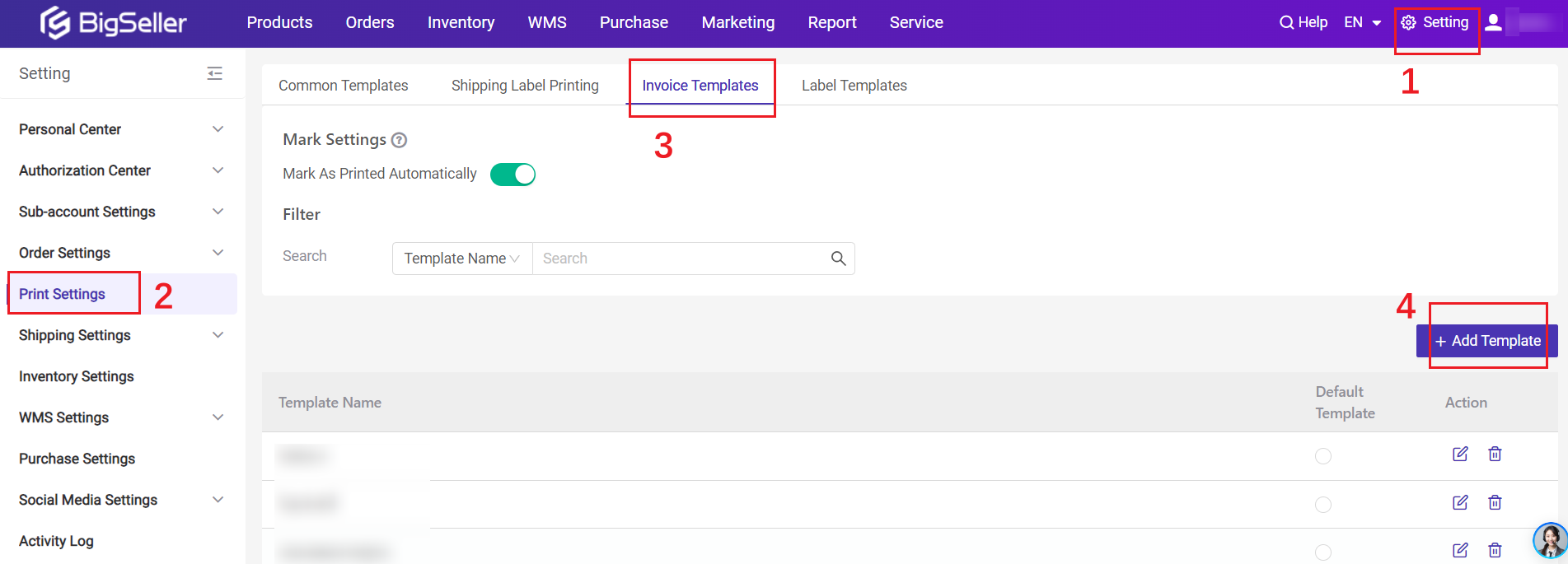Screen dimensions: 1568x564
Task: Edit the third template row
Action: 1460,550
